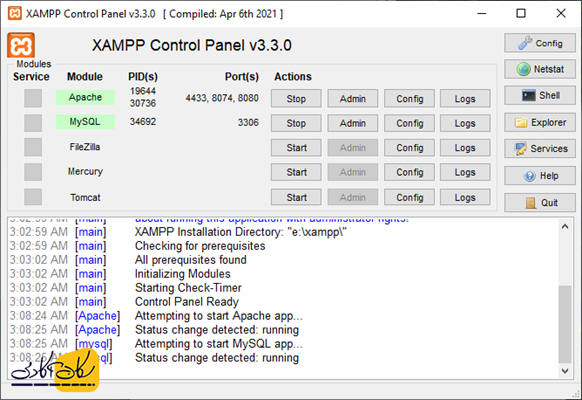Maximize the XAMPP Control Panel window
Image resolution: width=582 pixels, height=400 pixels.
[x=521, y=13]
